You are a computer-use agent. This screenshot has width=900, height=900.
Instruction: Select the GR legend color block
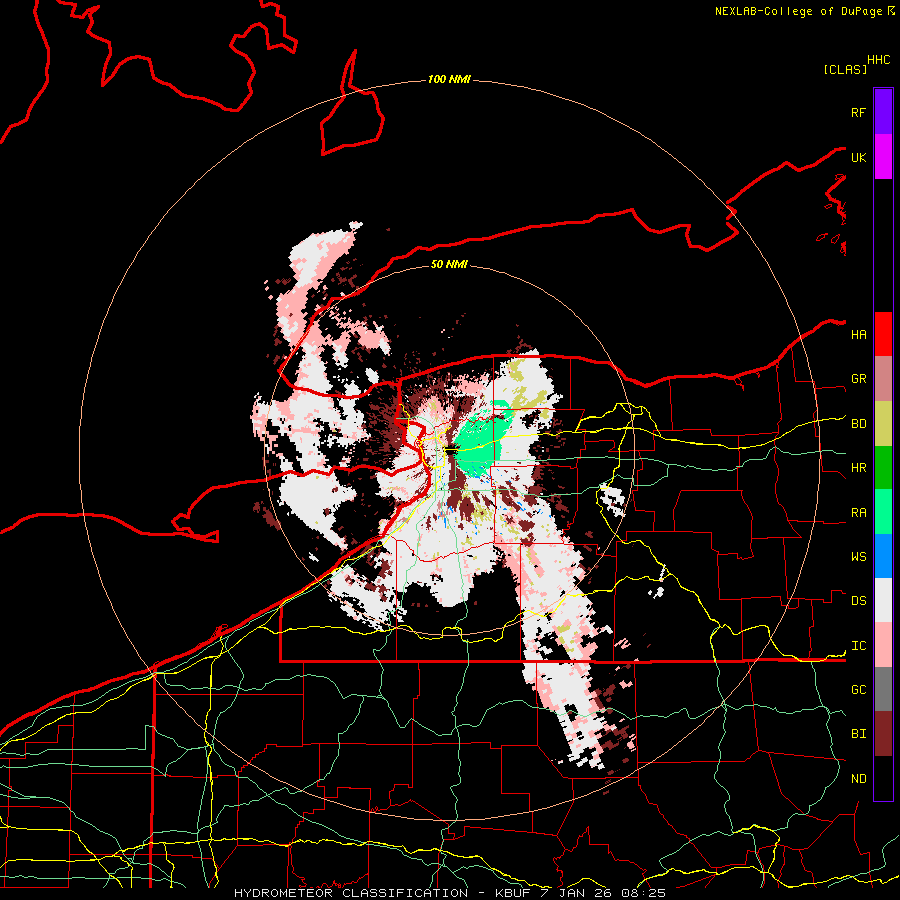pyautogui.click(x=883, y=379)
